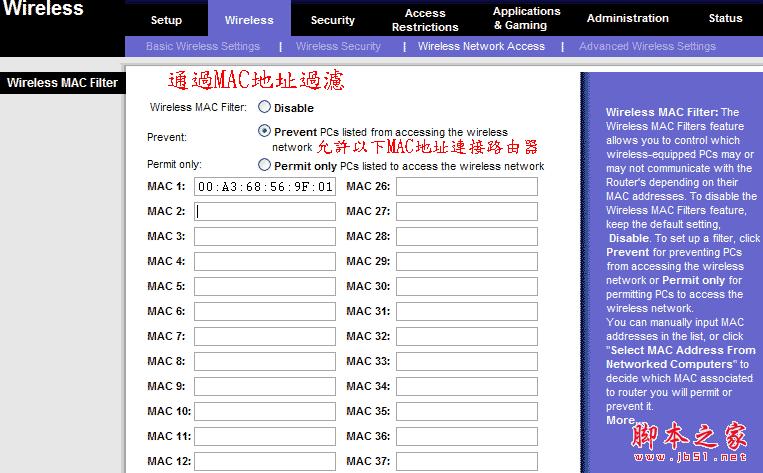Click the MAC 8 input field
Image resolution: width=763 pixels, height=473 pixels.
click(x=265, y=361)
